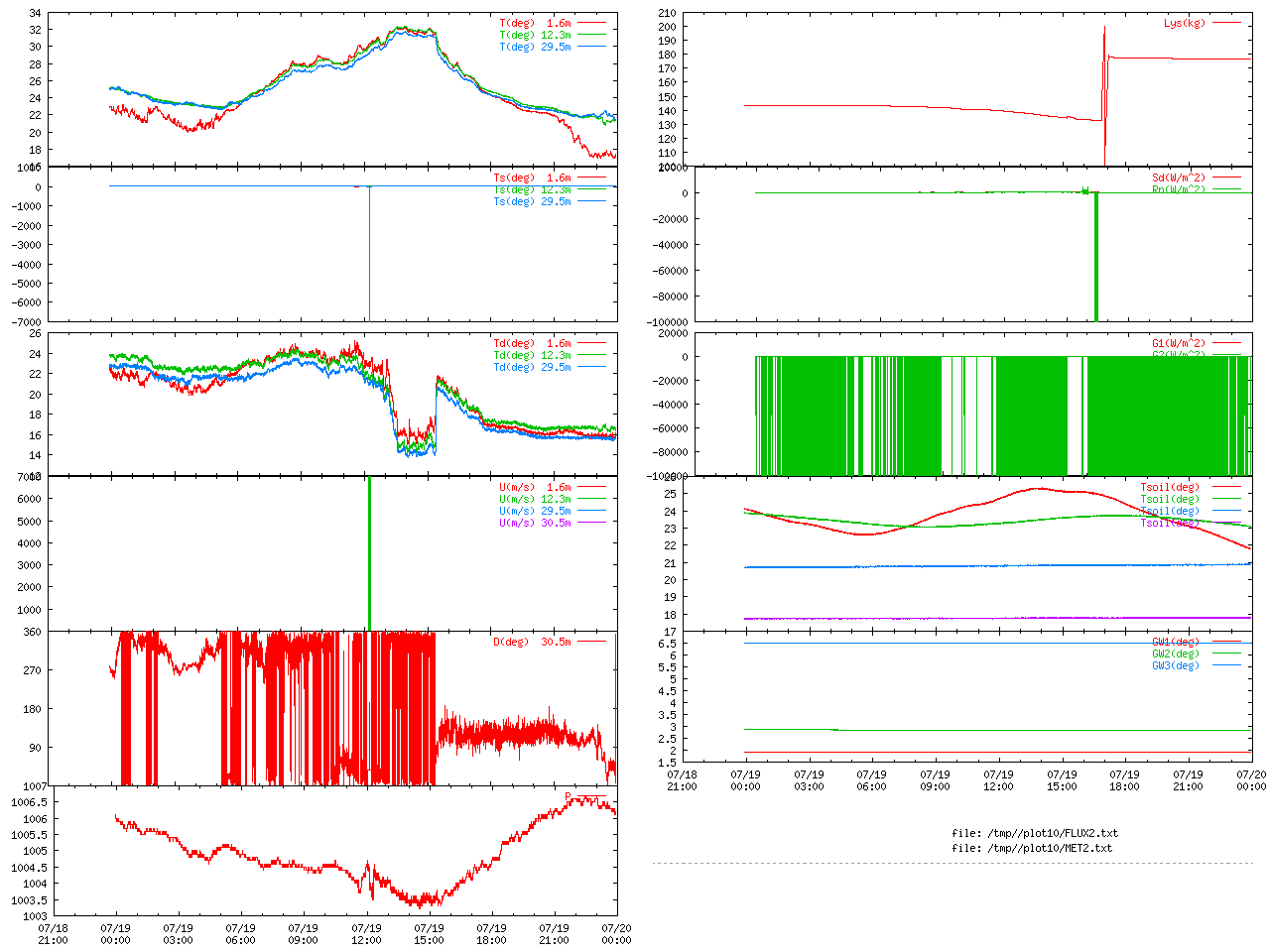The height and width of the screenshot is (952, 1270).
Task: Click 07/18 21:00 time label under pressure plot
Action: point(53,935)
